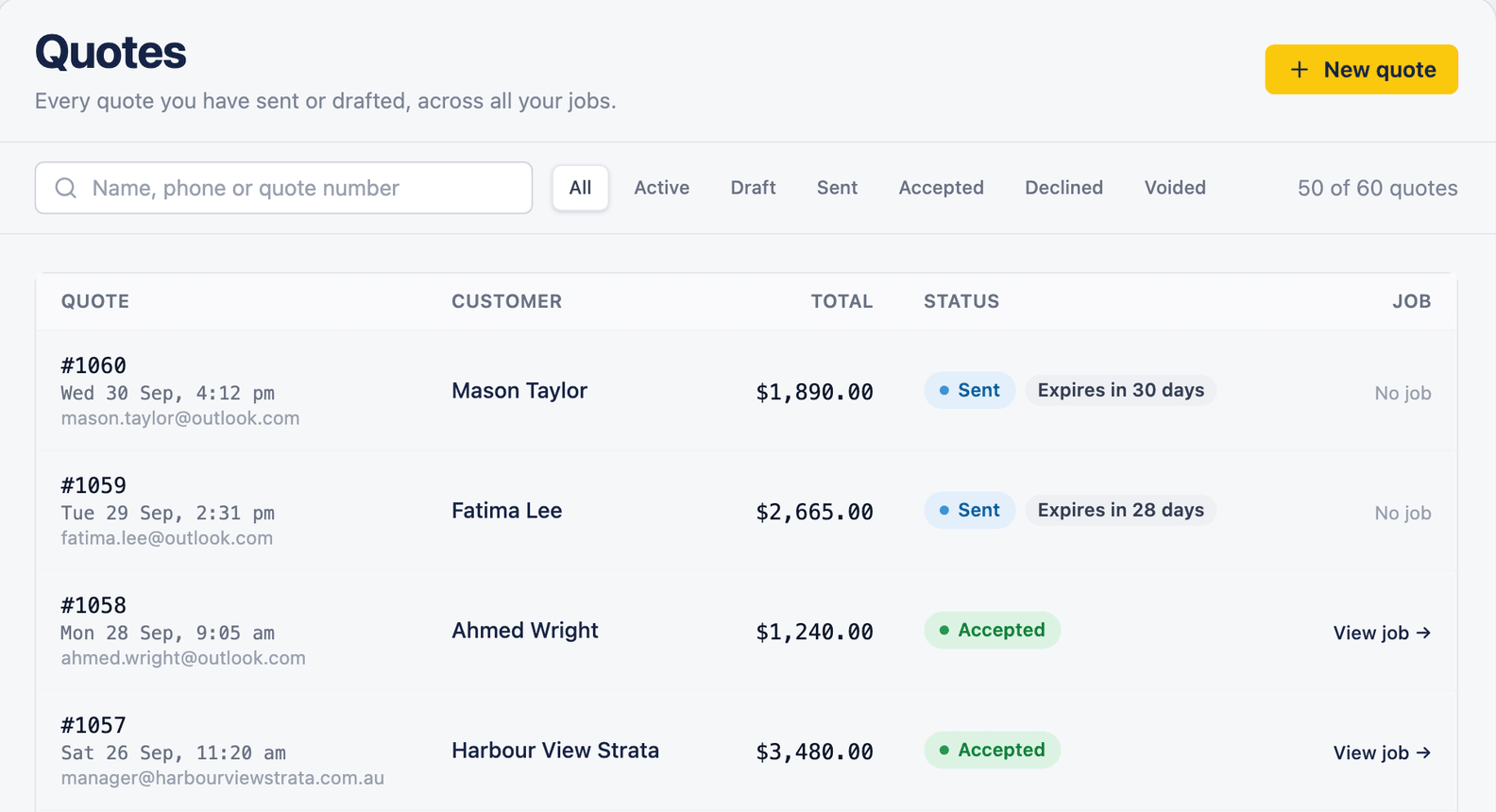
Task: Click email manager@harbourviewstrata.com.au
Action: pyautogui.click(x=223, y=778)
